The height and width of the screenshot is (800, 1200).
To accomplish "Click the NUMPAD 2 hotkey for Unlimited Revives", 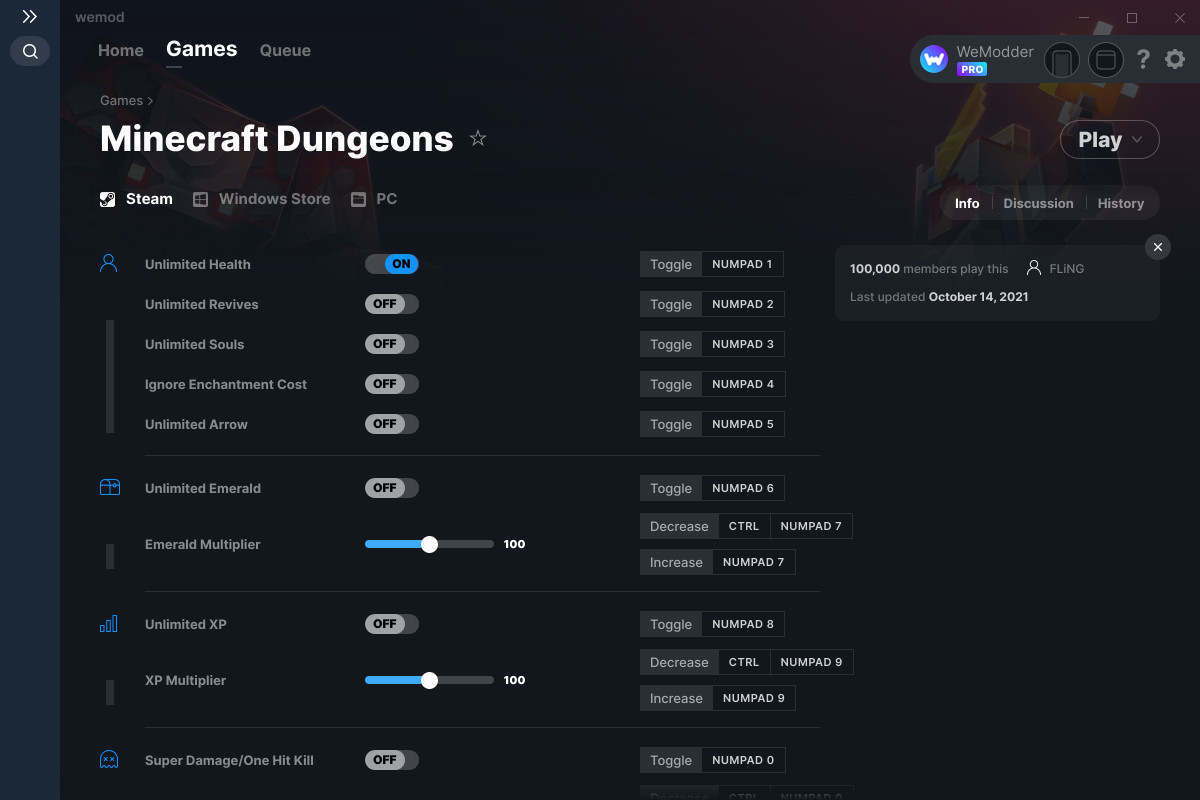I will point(743,304).
